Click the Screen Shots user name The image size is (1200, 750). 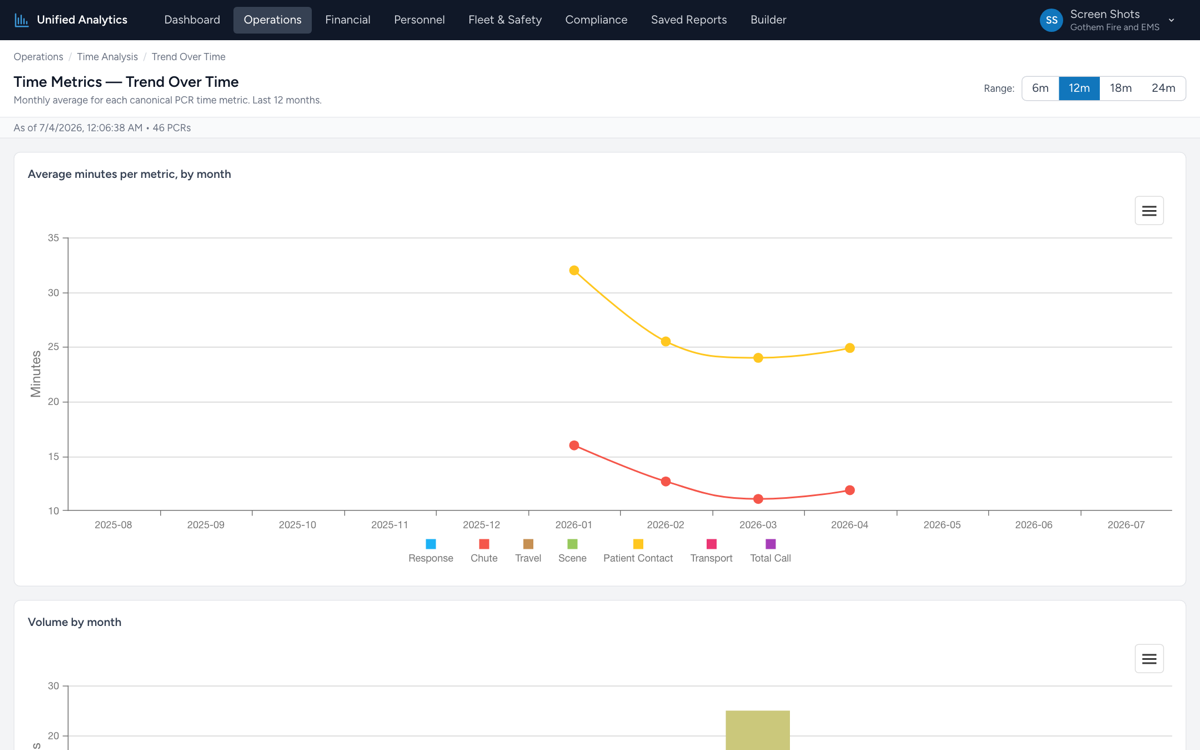click(x=1105, y=14)
